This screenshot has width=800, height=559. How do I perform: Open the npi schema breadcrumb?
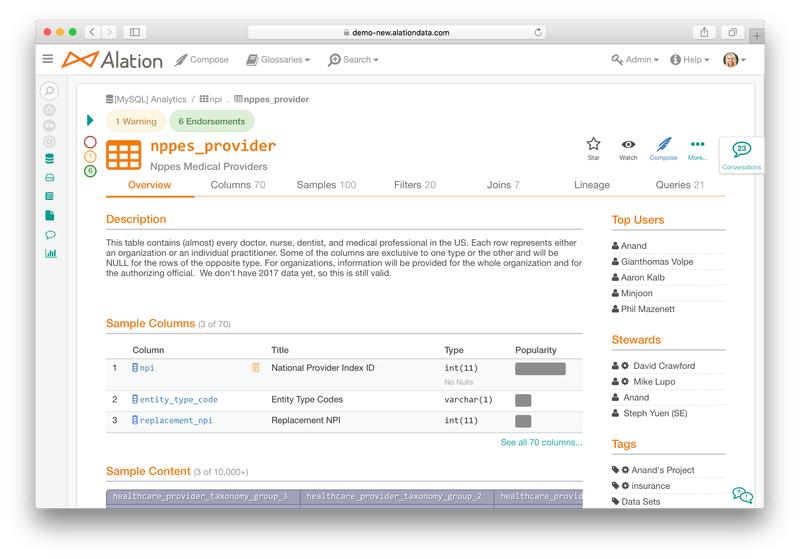(211, 99)
